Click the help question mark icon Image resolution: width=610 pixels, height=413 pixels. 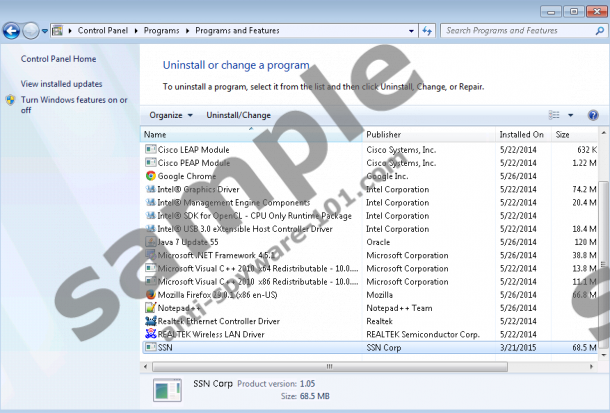(x=592, y=115)
